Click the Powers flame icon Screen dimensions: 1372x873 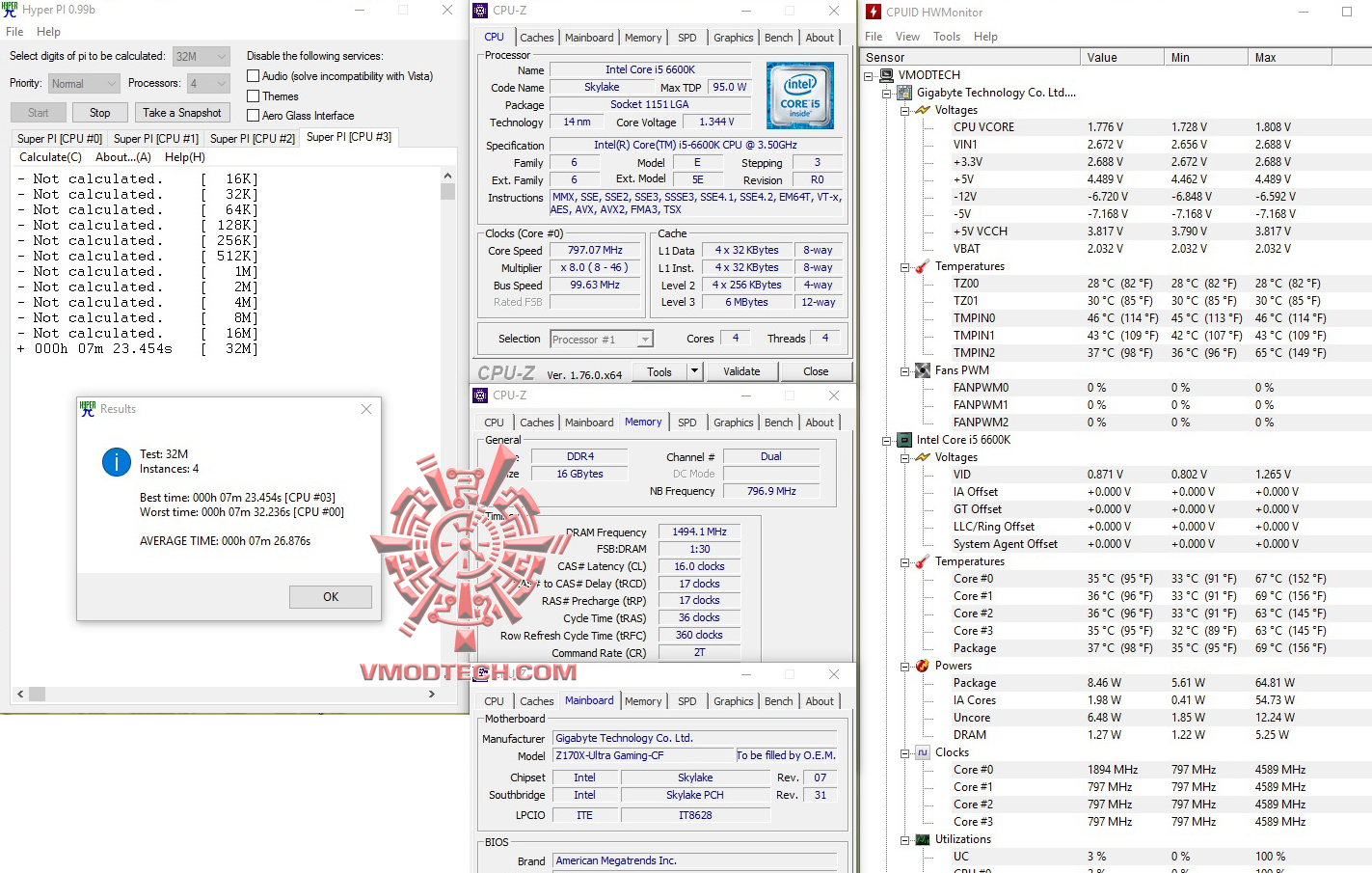tap(923, 666)
